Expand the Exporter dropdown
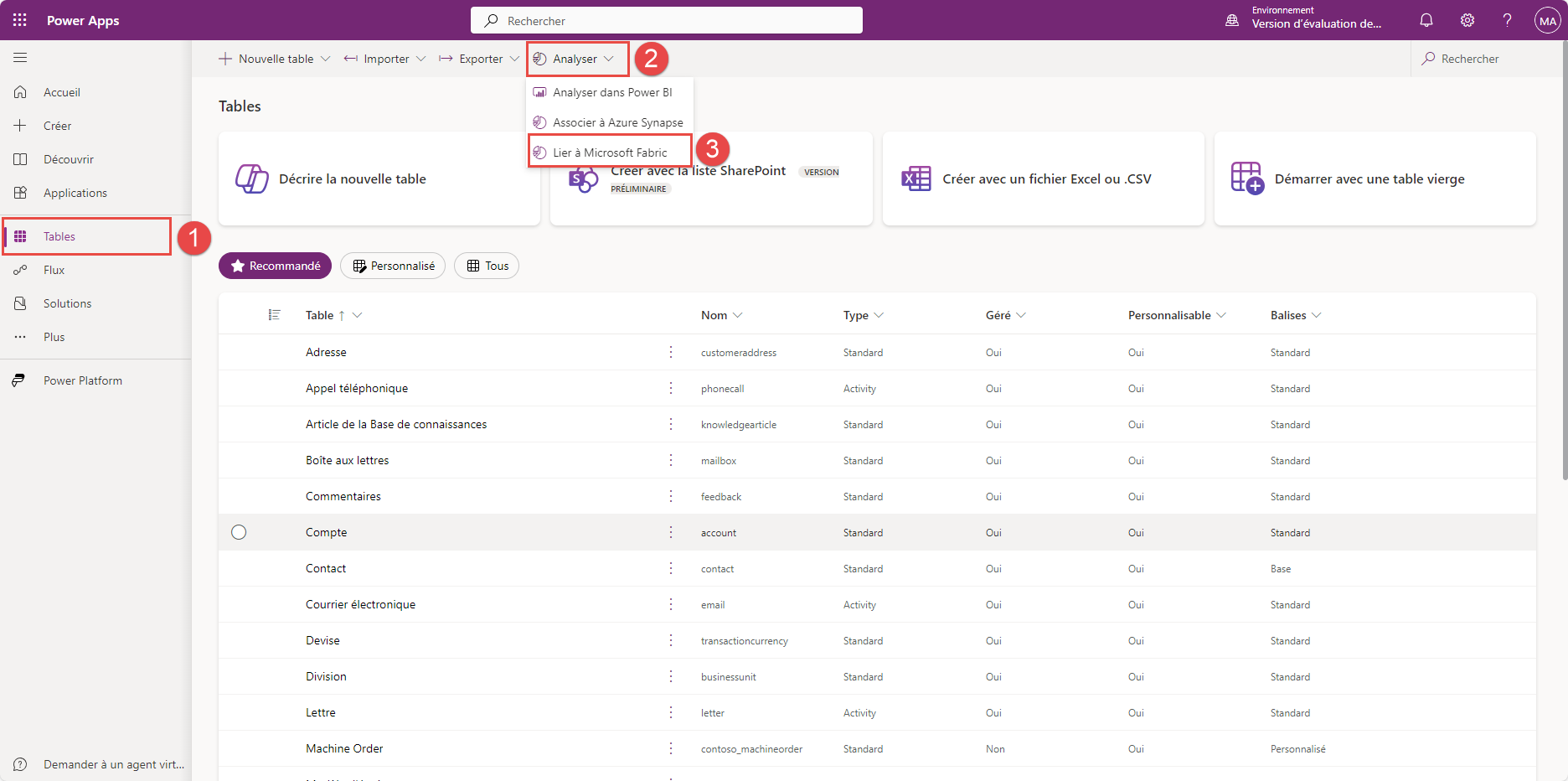Image resolution: width=1568 pixels, height=781 pixels. [514, 59]
